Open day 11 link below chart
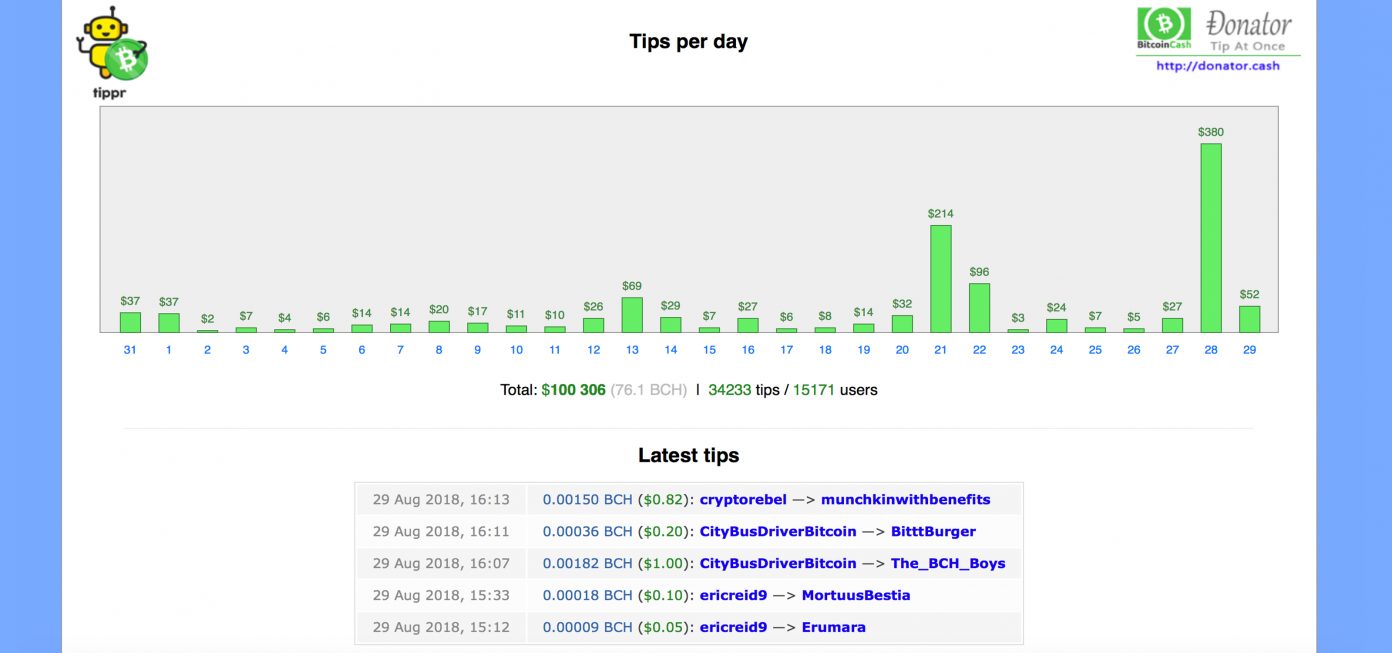The width and height of the screenshot is (1392, 653). [555, 350]
